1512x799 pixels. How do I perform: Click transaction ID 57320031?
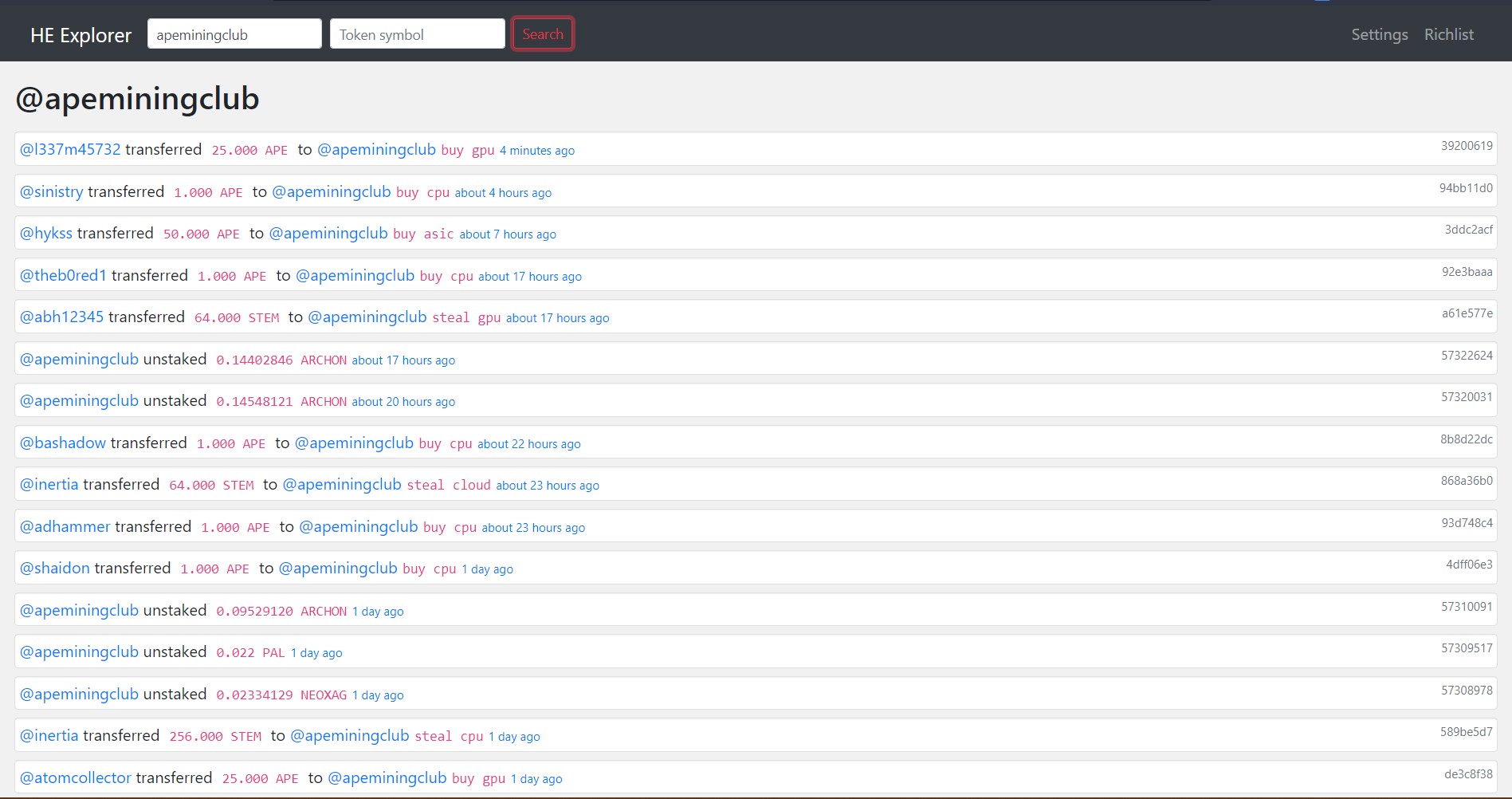pyautogui.click(x=1467, y=397)
